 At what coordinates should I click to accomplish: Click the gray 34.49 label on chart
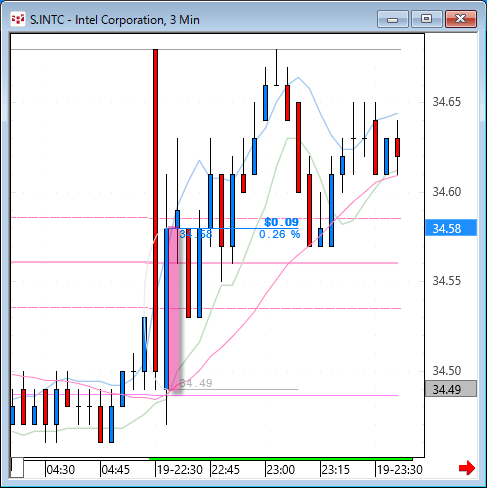coord(196,383)
